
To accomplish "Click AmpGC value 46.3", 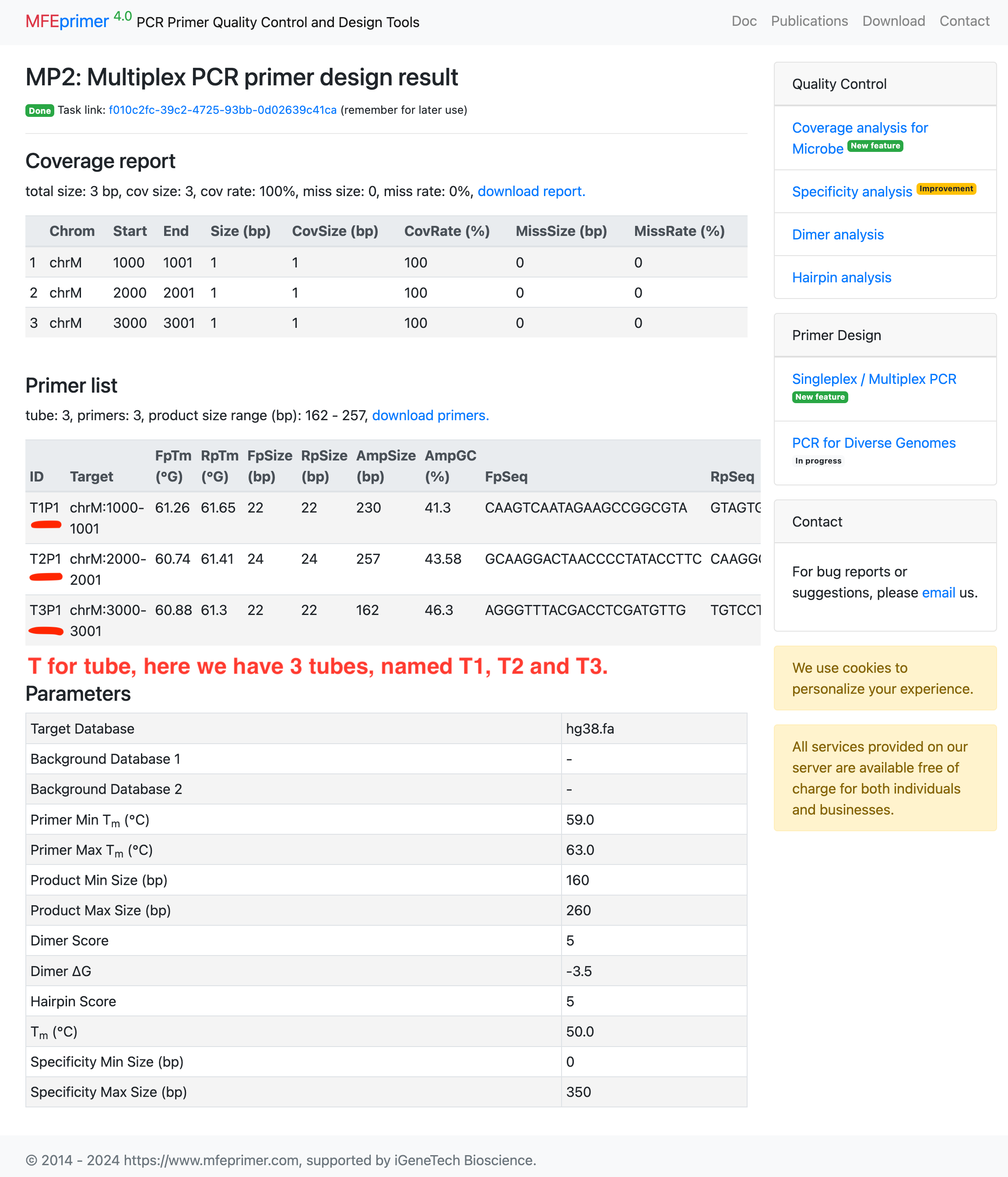I will tap(439, 610).
